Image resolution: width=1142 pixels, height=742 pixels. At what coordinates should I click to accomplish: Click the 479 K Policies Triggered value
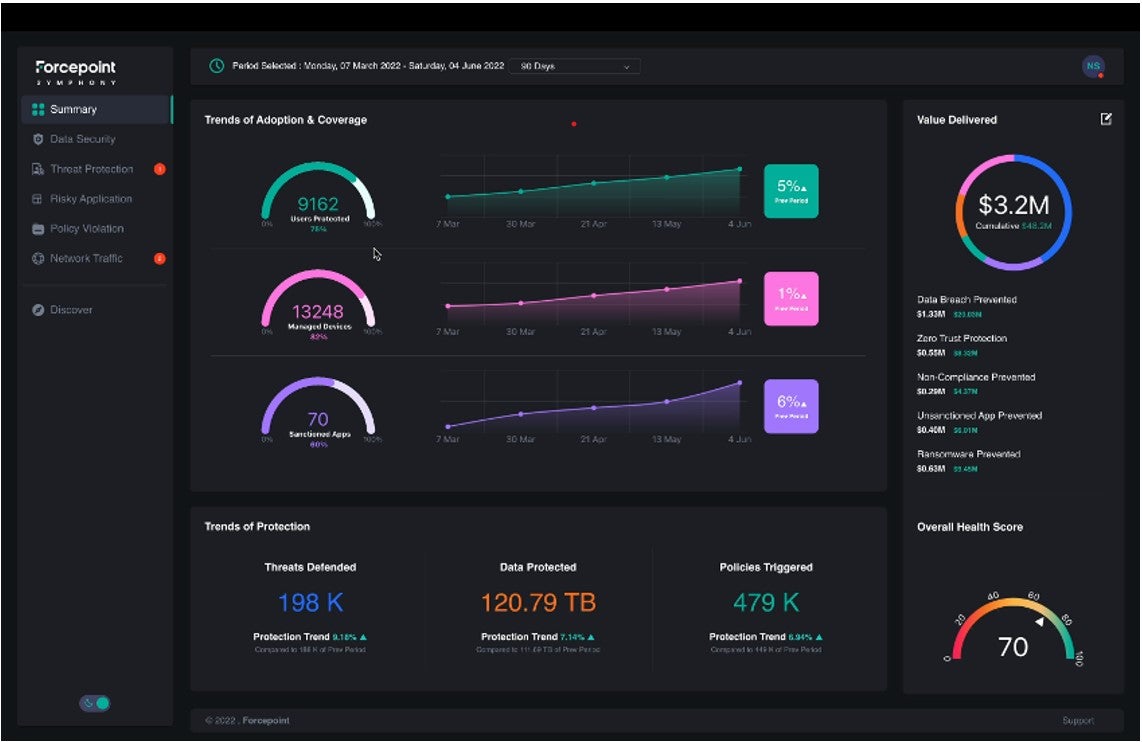766,602
